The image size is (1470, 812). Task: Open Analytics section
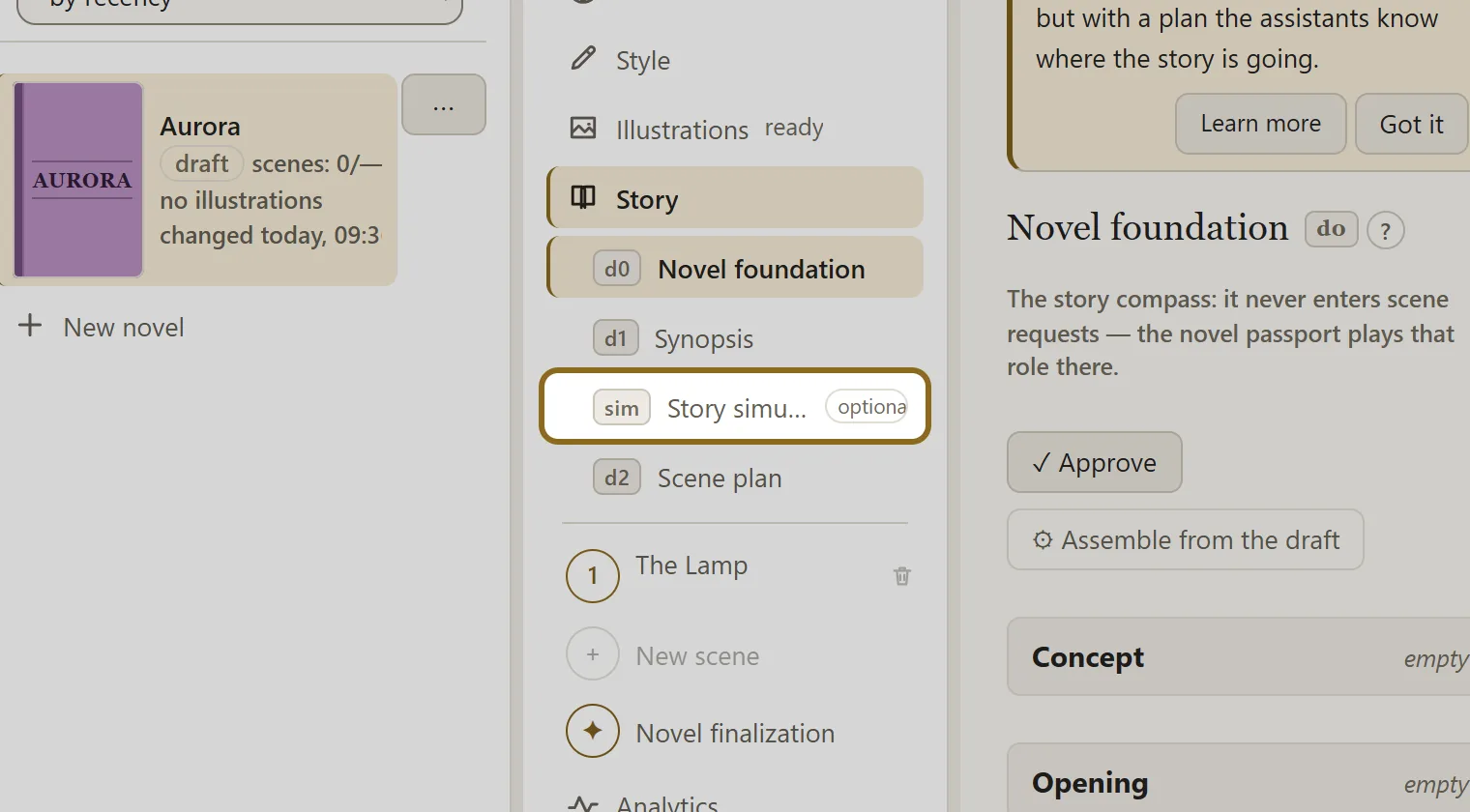[x=667, y=803]
